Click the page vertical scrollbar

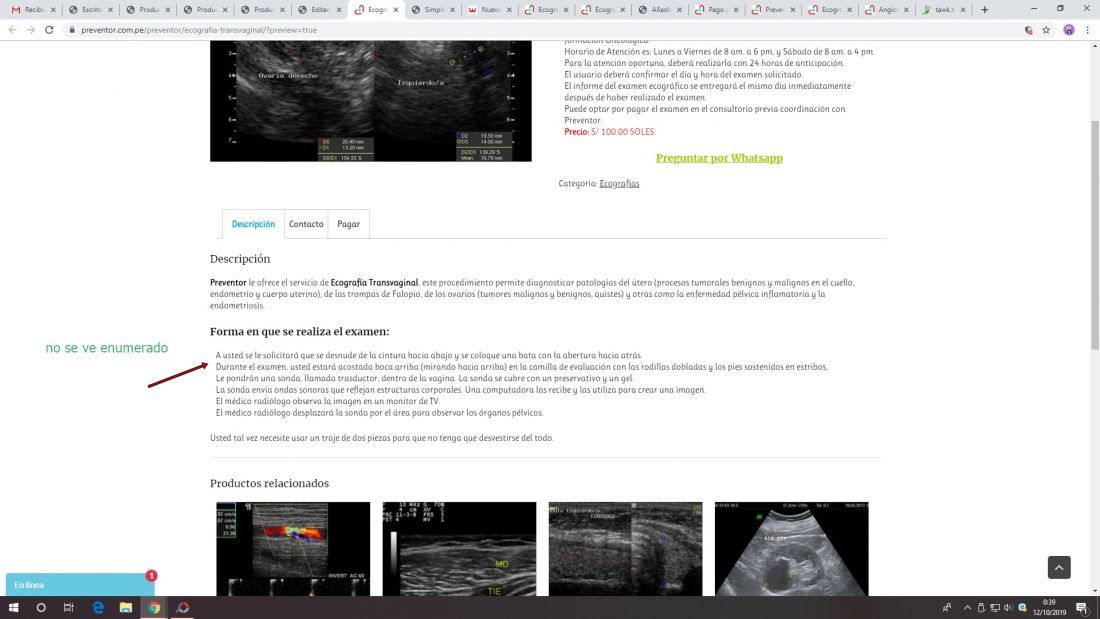pos(1095,235)
